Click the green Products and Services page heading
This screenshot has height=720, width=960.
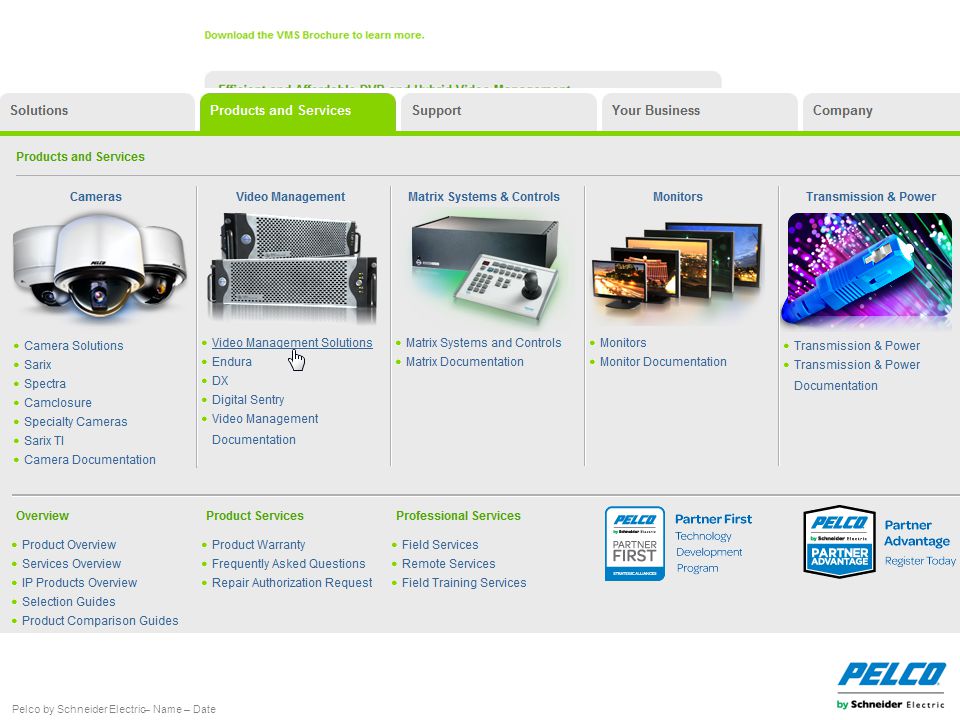pyautogui.click(x=80, y=157)
